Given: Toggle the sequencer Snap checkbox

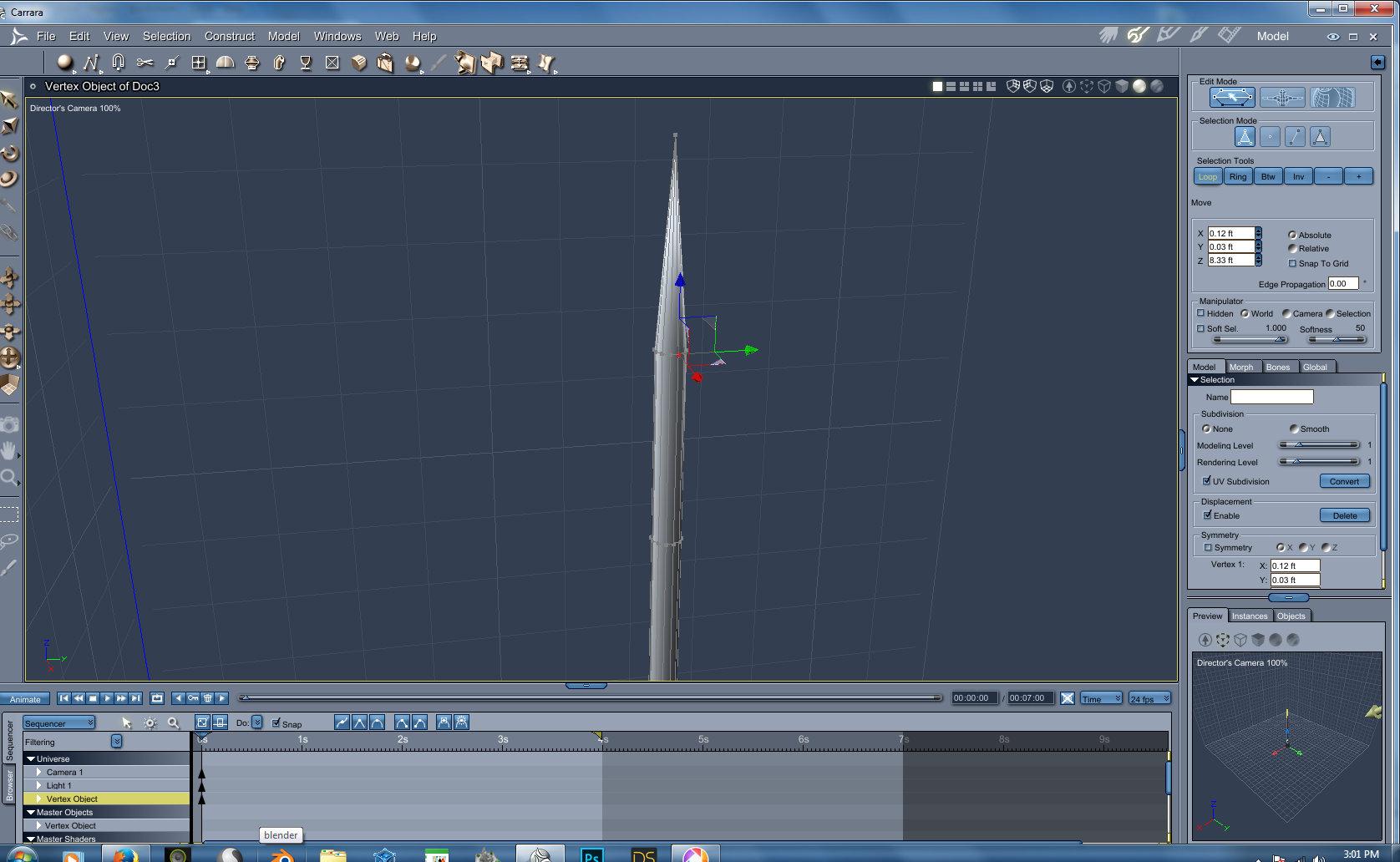Looking at the screenshot, I should pyautogui.click(x=276, y=723).
